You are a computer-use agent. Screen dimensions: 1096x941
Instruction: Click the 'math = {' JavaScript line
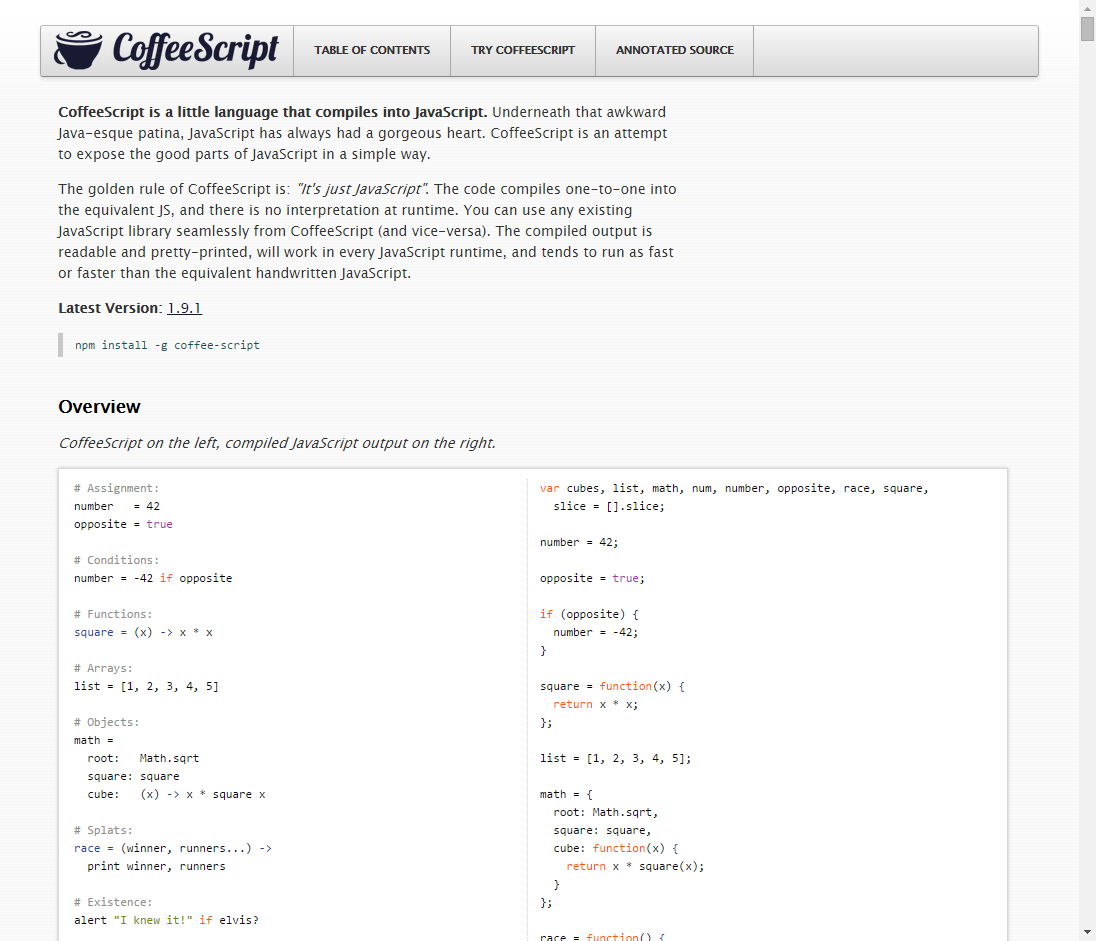point(566,794)
